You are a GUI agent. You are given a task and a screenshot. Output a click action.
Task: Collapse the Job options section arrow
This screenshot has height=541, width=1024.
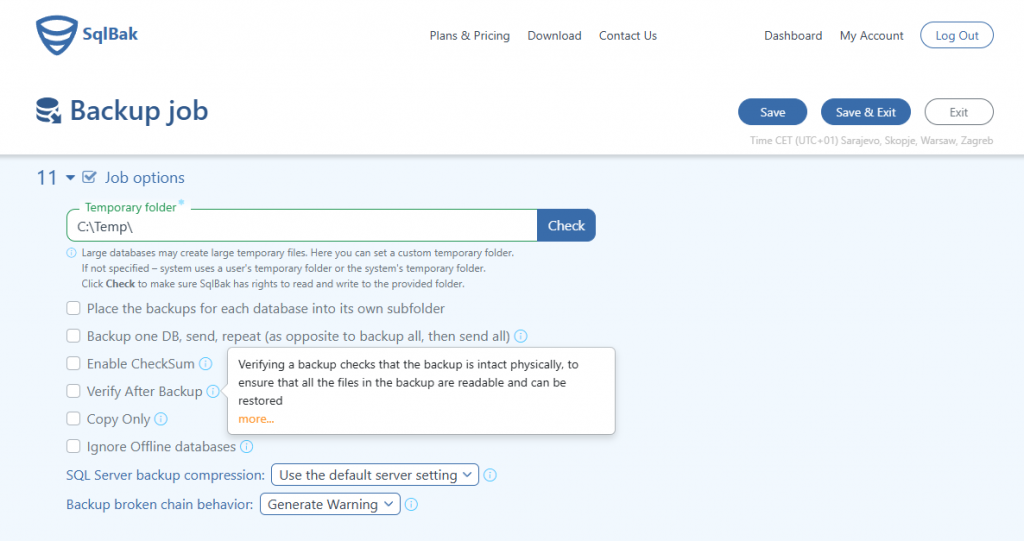coord(71,178)
